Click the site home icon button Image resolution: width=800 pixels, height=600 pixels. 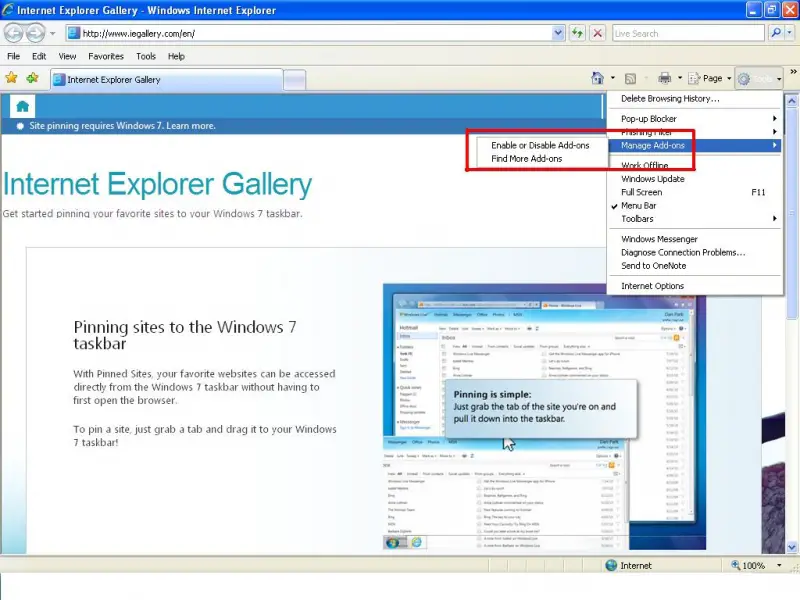tap(22, 106)
